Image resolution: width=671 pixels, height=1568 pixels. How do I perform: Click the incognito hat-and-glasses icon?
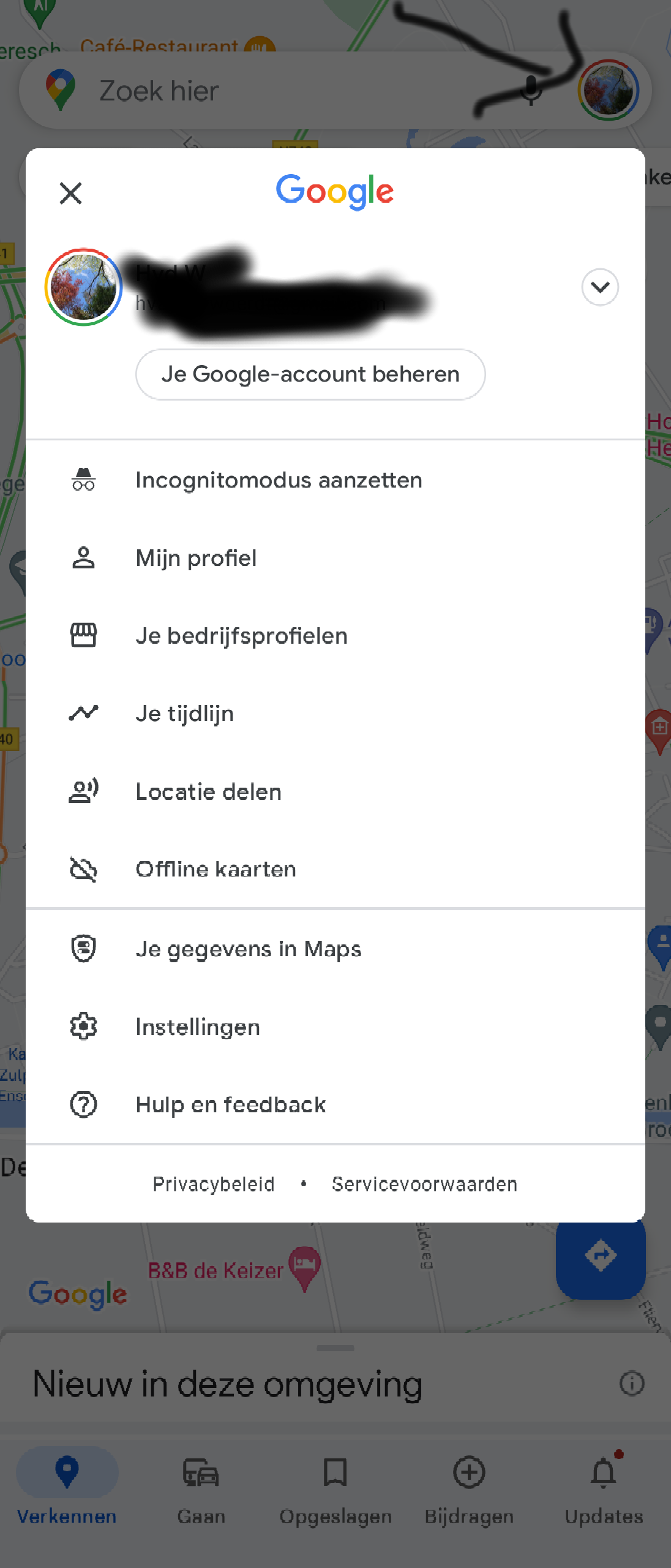pos(84,480)
